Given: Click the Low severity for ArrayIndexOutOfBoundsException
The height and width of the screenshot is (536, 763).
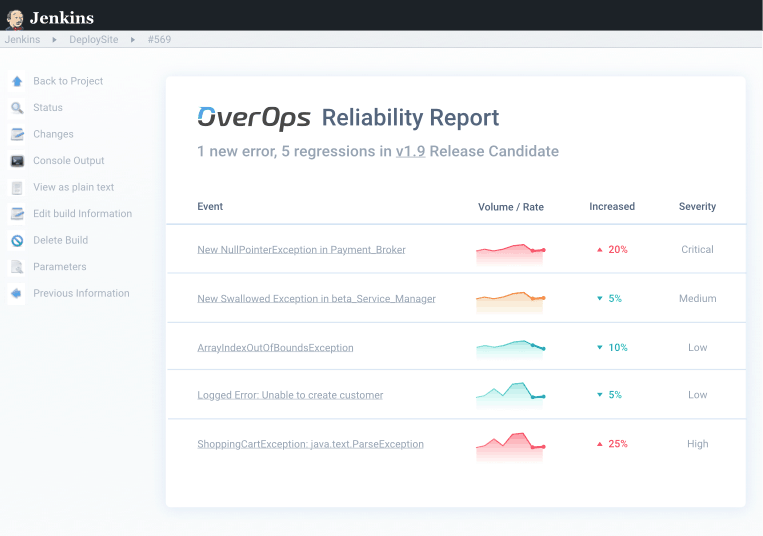Looking at the screenshot, I should tap(697, 347).
